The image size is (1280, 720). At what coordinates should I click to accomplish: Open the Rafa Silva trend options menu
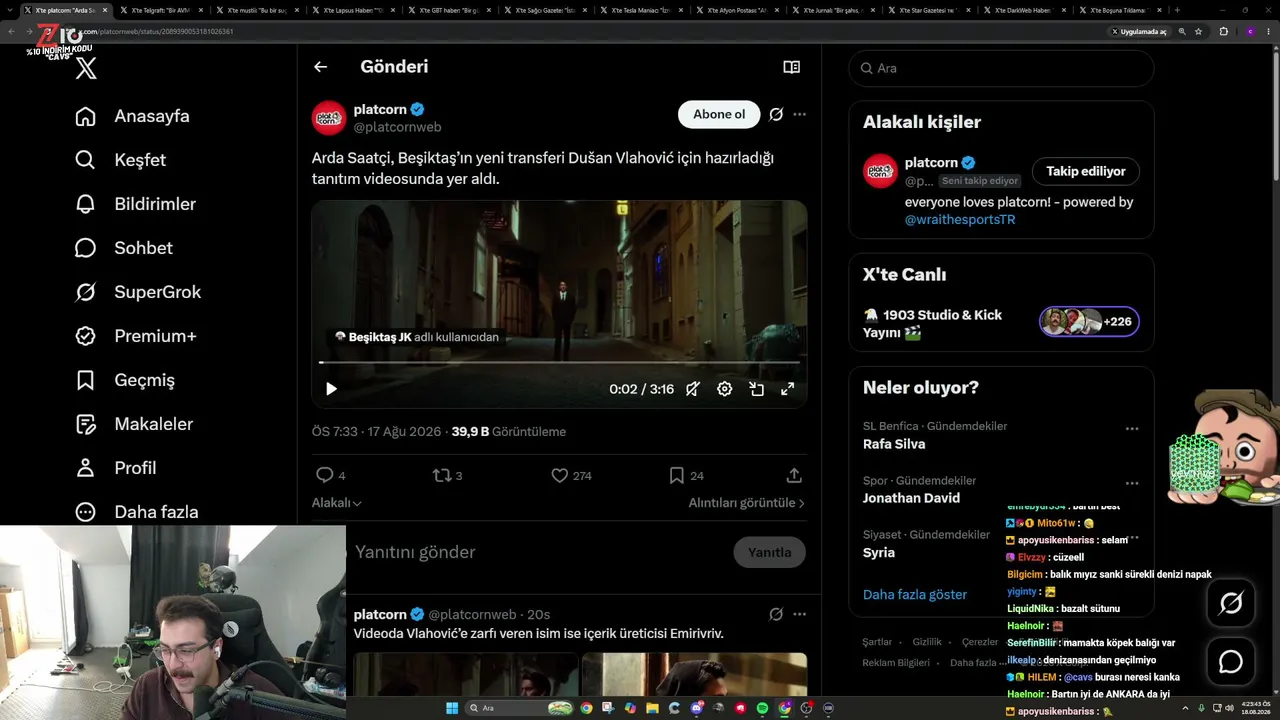click(1132, 428)
